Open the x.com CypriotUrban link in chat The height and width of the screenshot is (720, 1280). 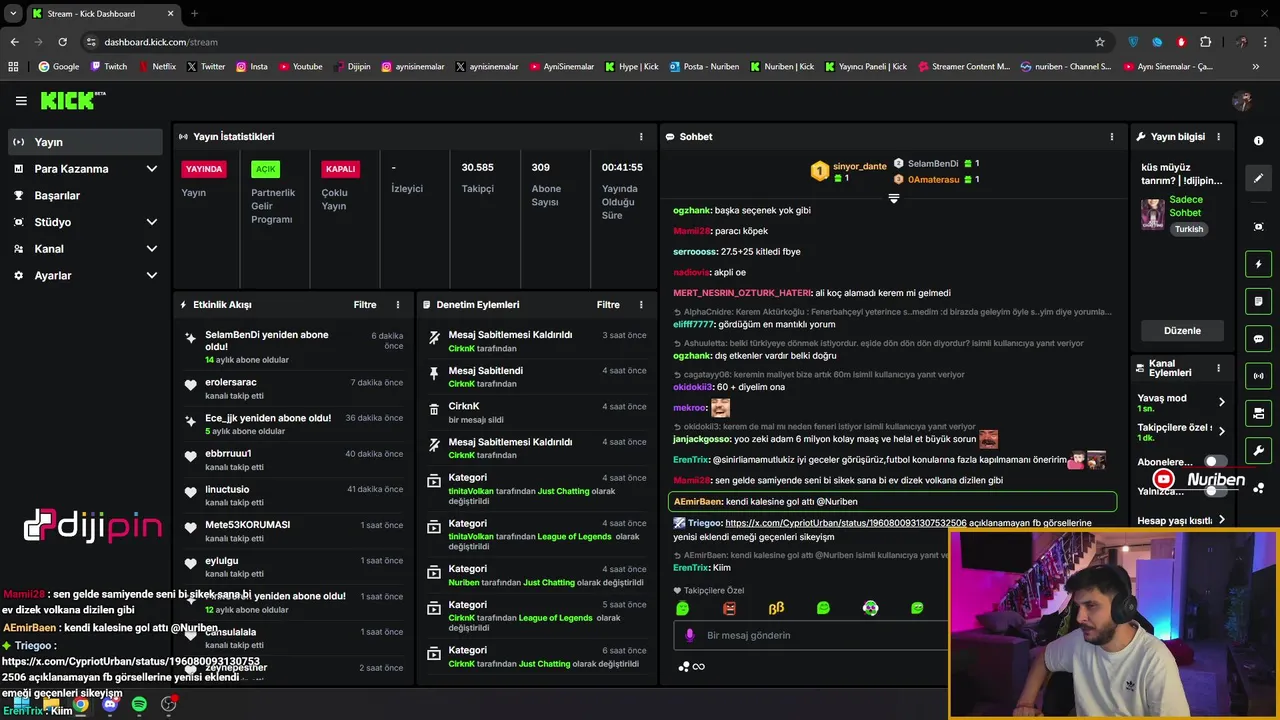click(x=846, y=523)
